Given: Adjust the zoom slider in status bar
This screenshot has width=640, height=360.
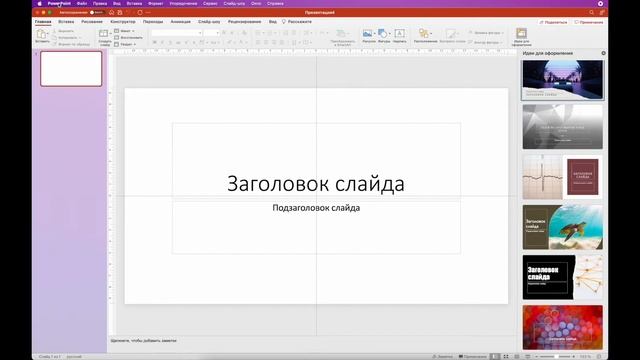Looking at the screenshot, I should tap(555, 357).
